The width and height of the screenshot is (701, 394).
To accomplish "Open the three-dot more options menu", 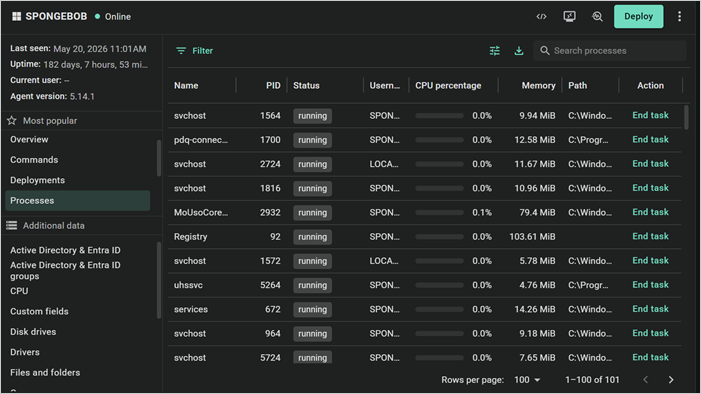I will pyautogui.click(x=680, y=17).
